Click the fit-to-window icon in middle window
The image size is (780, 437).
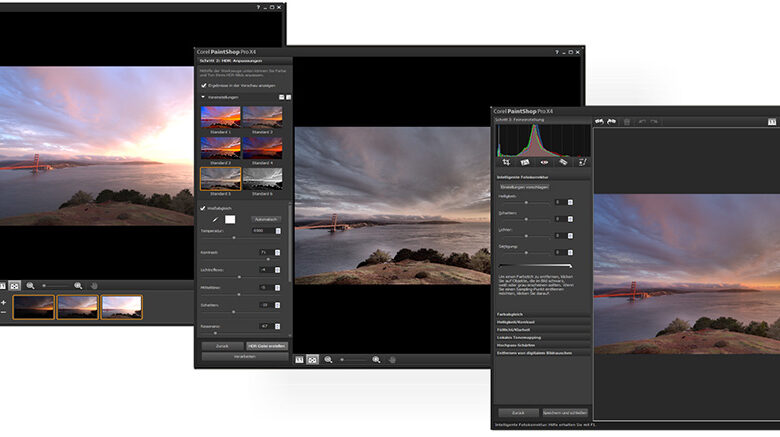tap(313, 359)
